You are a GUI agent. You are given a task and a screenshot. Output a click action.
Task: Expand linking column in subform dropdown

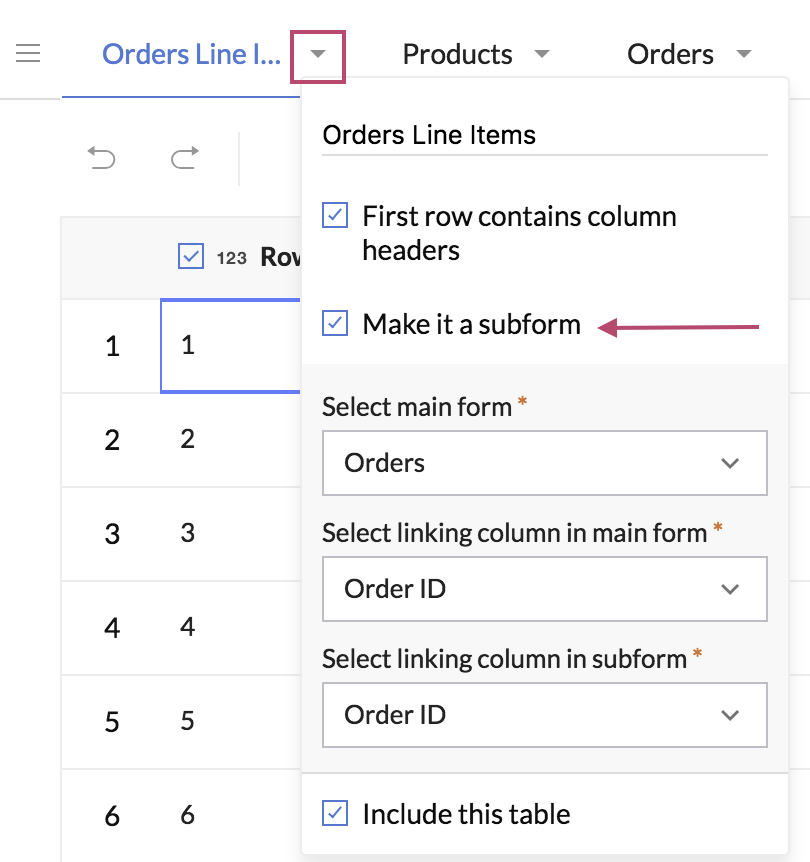coord(544,715)
